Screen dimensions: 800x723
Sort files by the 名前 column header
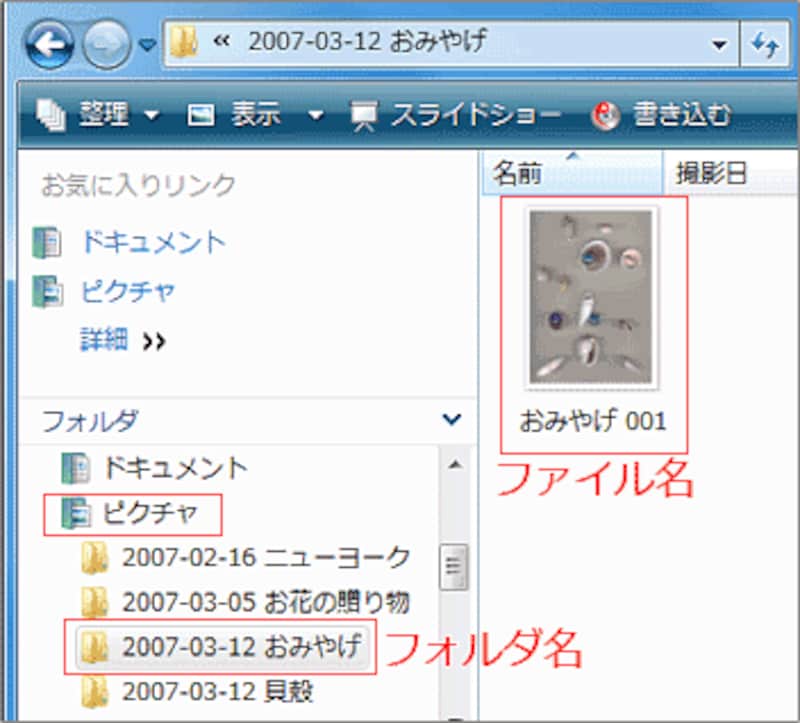coord(518,174)
